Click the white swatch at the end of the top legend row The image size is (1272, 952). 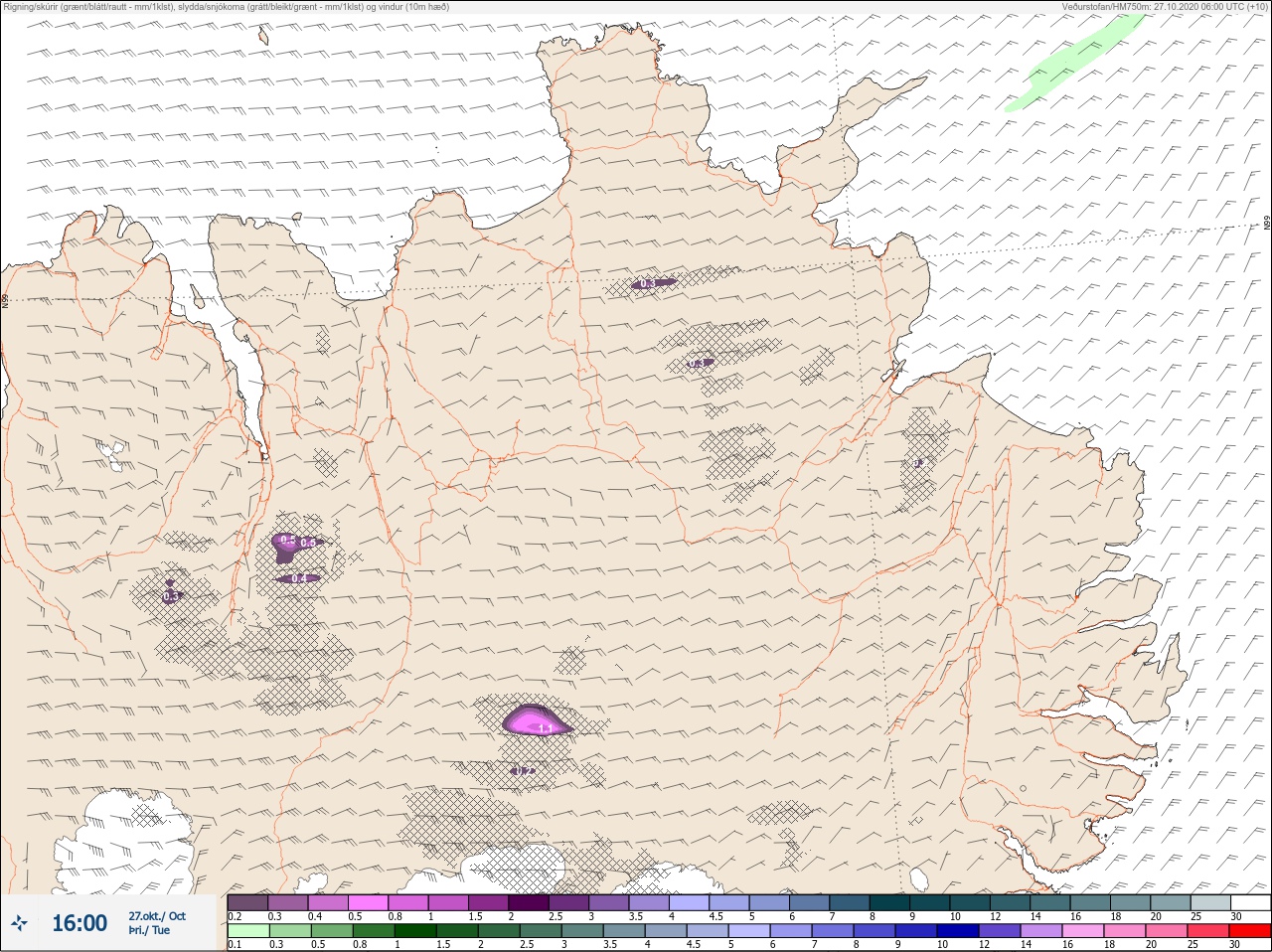[x=1250, y=902]
